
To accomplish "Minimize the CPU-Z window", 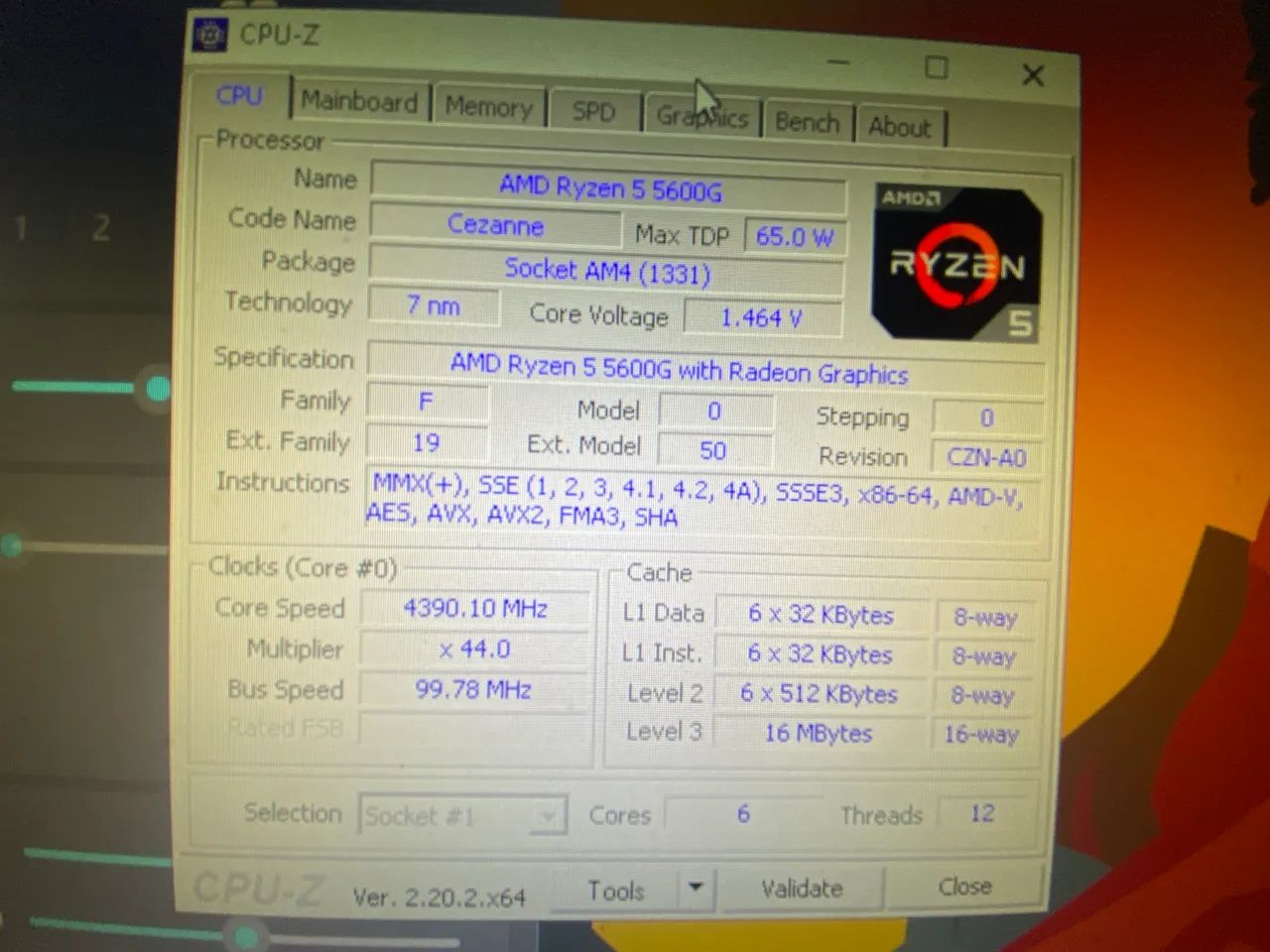I will pyautogui.click(x=838, y=62).
